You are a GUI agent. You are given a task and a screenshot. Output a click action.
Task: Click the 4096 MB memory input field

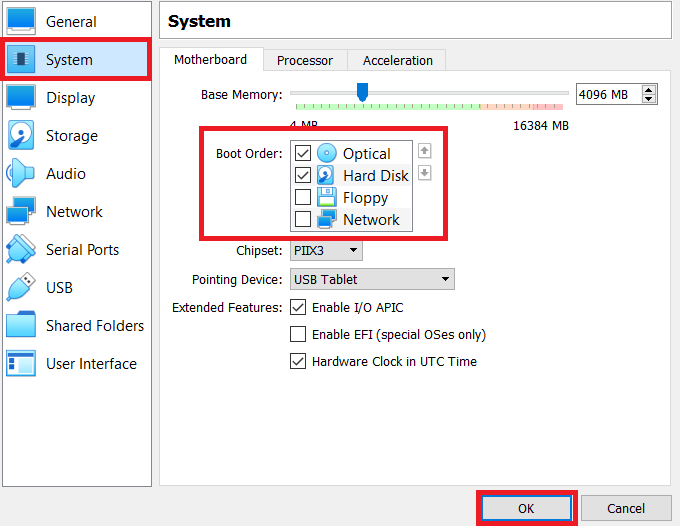pyautogui.click(x=609, y=94)
